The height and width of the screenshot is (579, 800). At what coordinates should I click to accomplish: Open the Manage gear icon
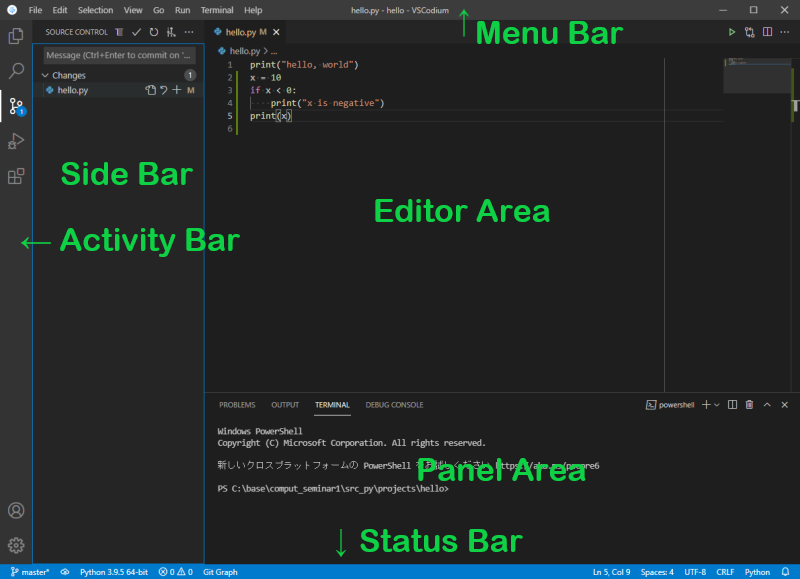tap(16, 545)
